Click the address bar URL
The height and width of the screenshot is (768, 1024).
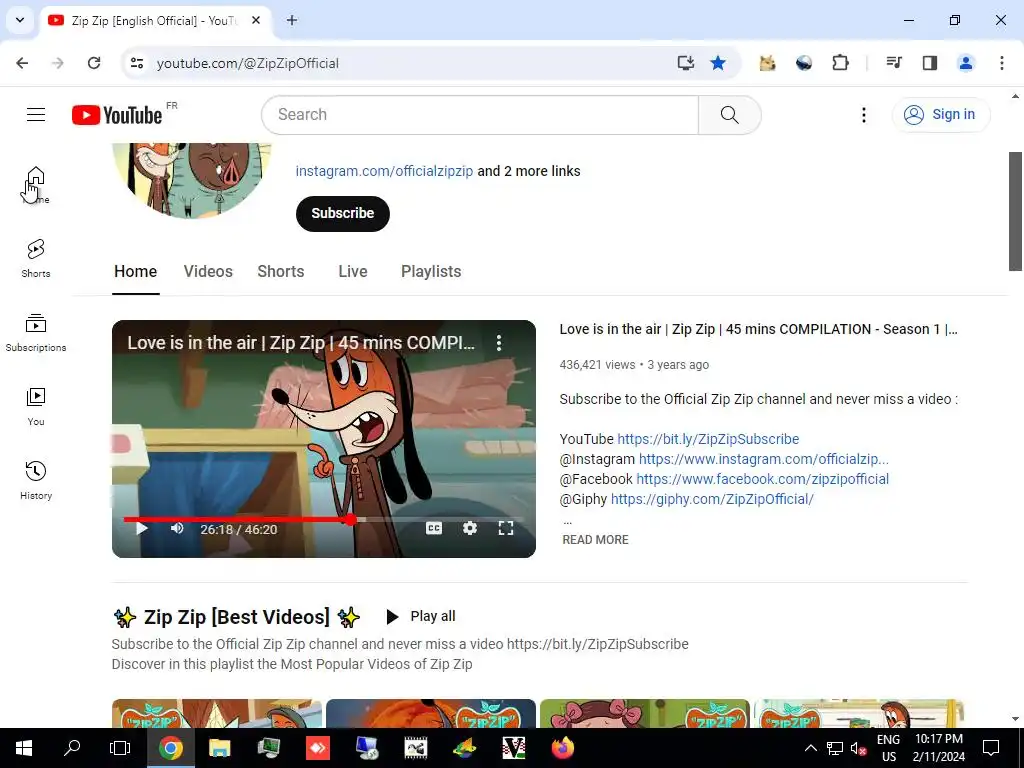[x=248, y=63]
